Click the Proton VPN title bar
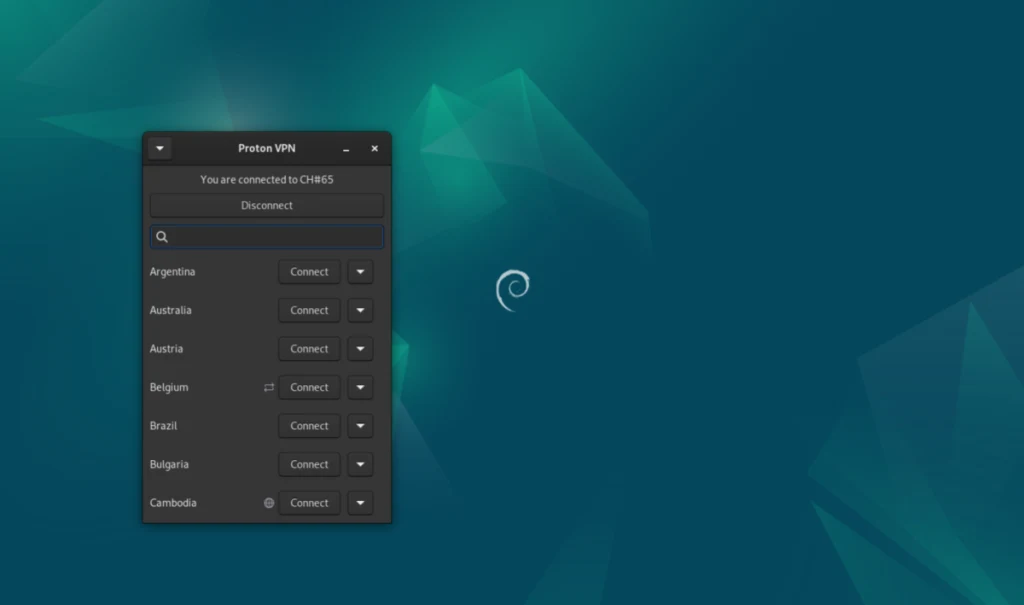This screenshot has width=1024, height=605. [x=266, y=148]
